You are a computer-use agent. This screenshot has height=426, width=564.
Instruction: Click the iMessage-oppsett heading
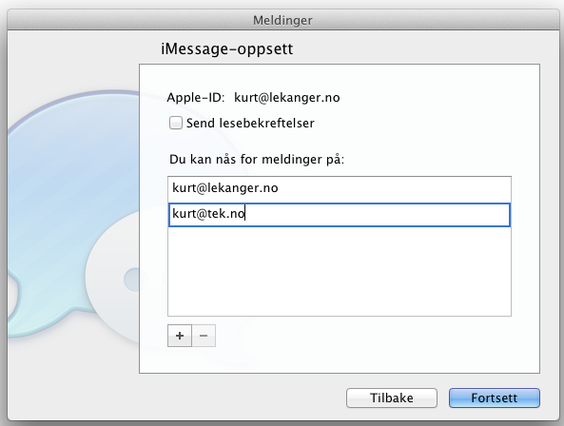pyautogui.click(x=227, y=49)
